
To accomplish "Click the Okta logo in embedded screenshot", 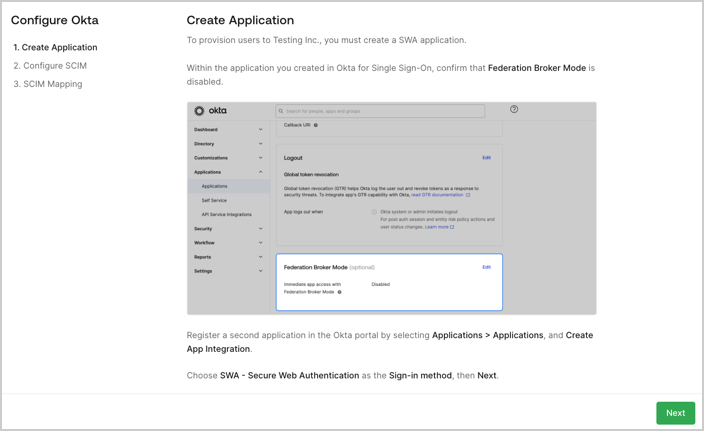I will 210,110.
